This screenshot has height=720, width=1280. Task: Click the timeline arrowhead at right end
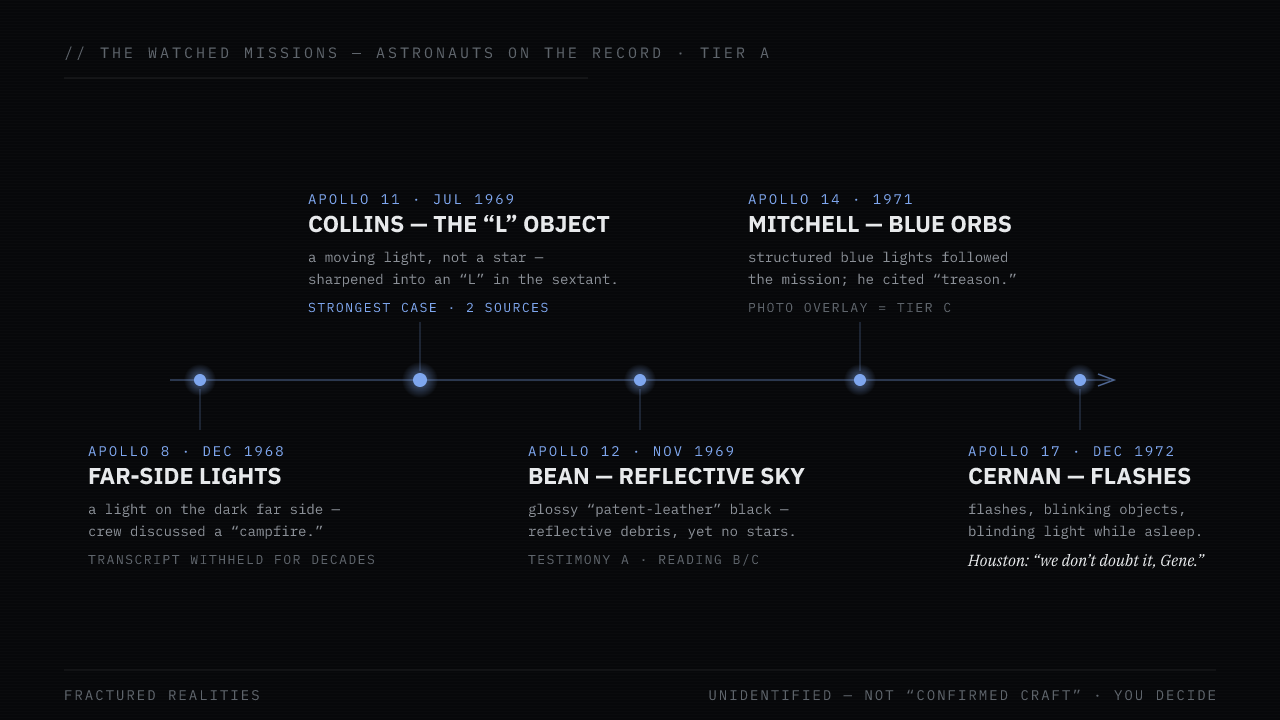pyautogui.click(x=1106, y=380)
